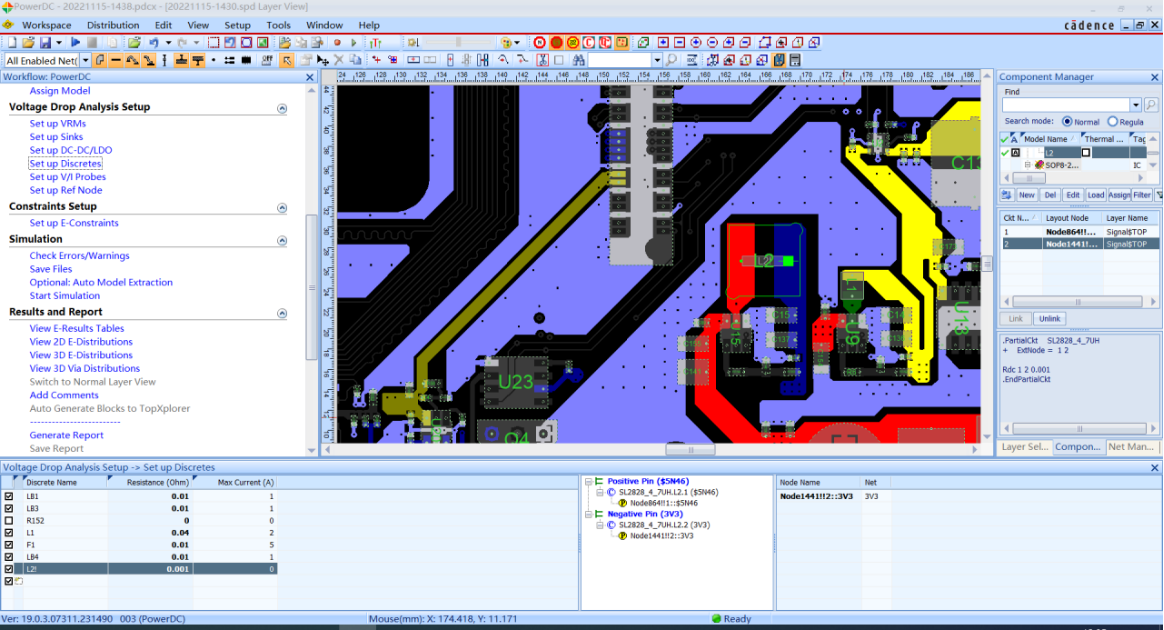Open the toolbar search field dropdown arrow
The height and width of the screenshot is (630, 1164).
[657, 60]
